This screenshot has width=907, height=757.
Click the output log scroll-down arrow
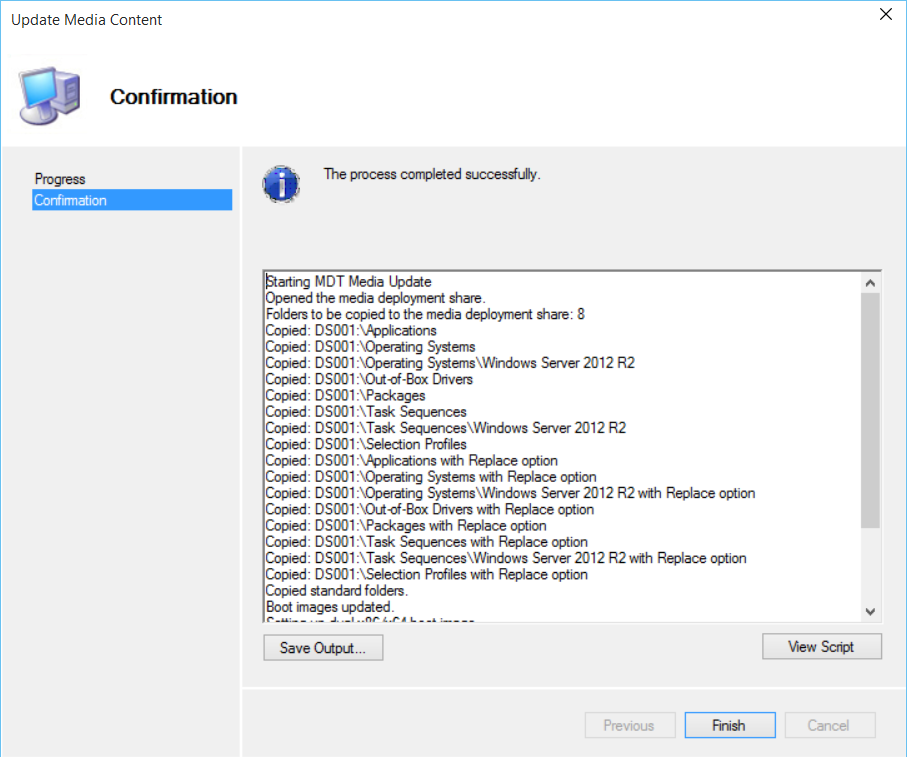click(x=870, y=611)
